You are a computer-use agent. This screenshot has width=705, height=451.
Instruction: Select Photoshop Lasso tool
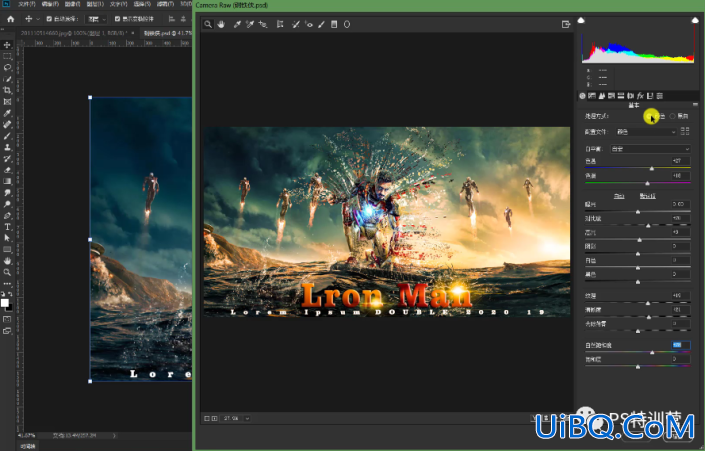click(x=7, y=67)
